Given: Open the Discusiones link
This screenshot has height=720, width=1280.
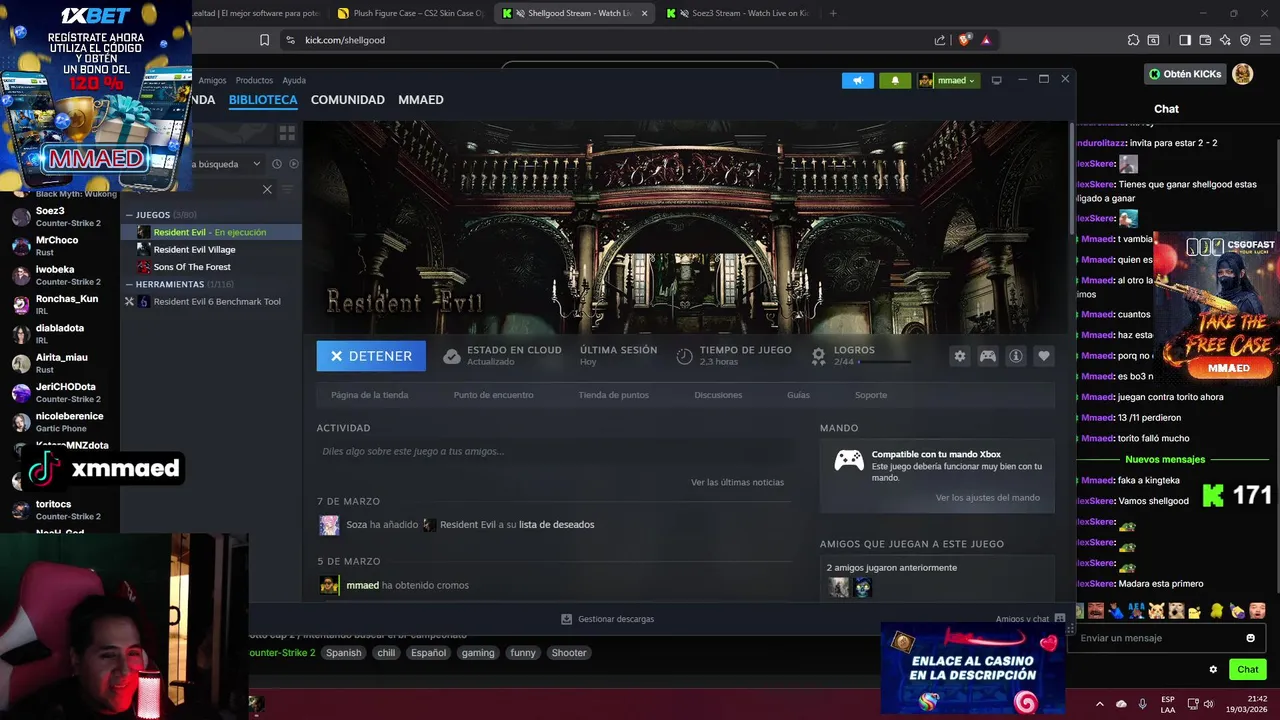Looking at the screenshot, I should (x=718, y=395).
